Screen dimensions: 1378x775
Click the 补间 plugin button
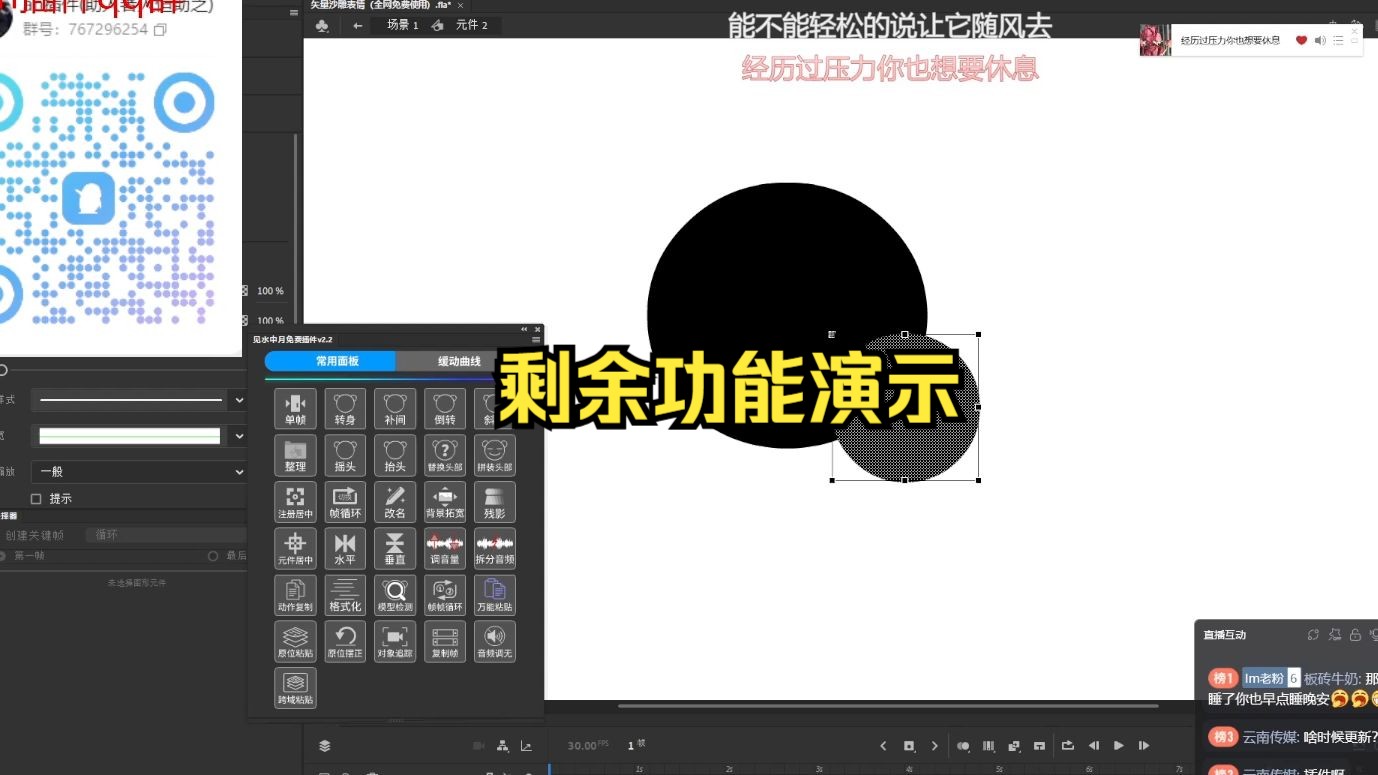395,409
